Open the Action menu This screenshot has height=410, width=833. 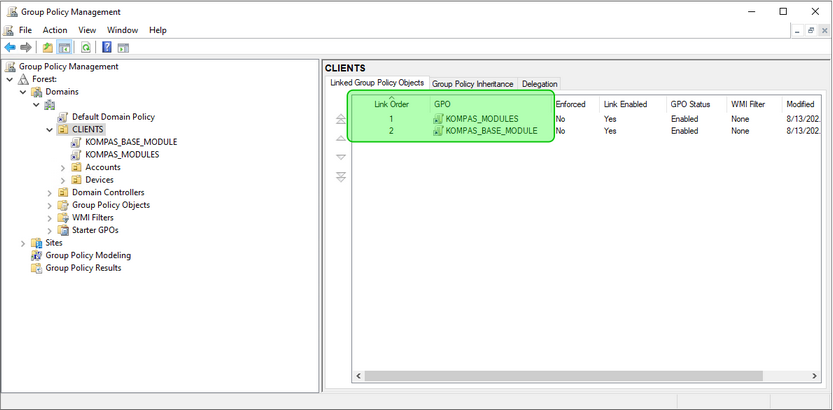(x=55, y=30)
